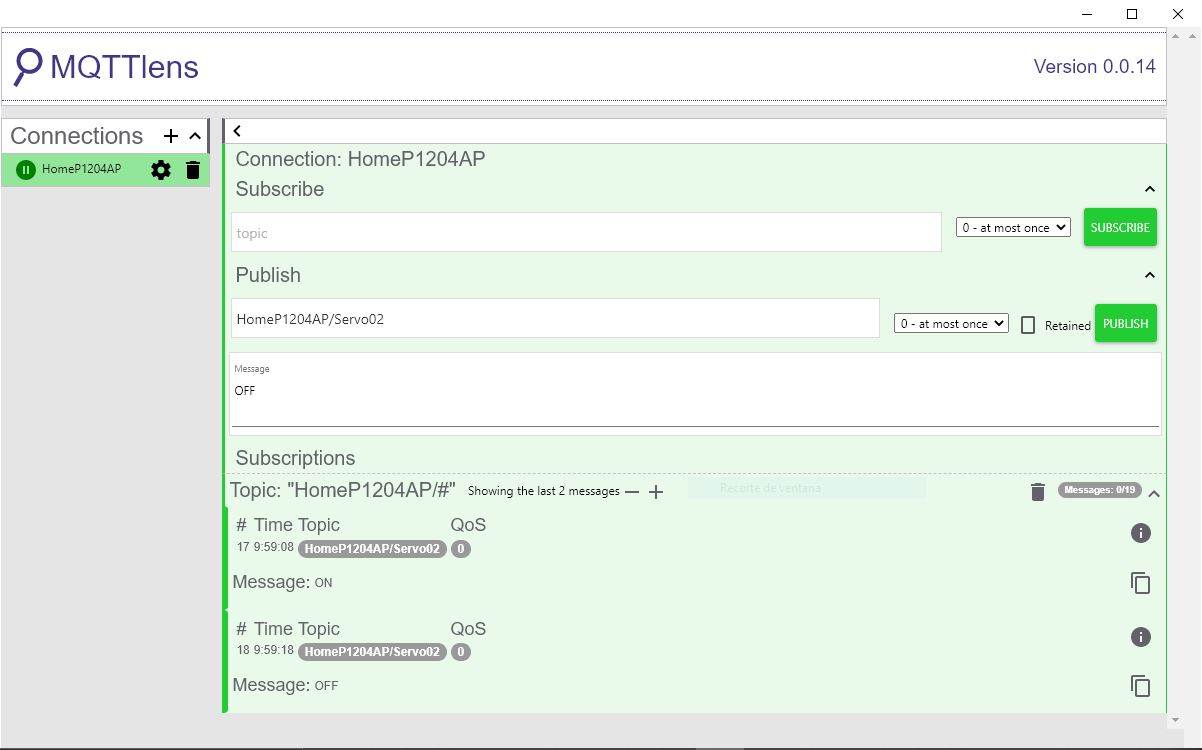This screenshot has height=750, width=1202.
Task: Focus the subscribe topic input field
Action: point(586,232)
